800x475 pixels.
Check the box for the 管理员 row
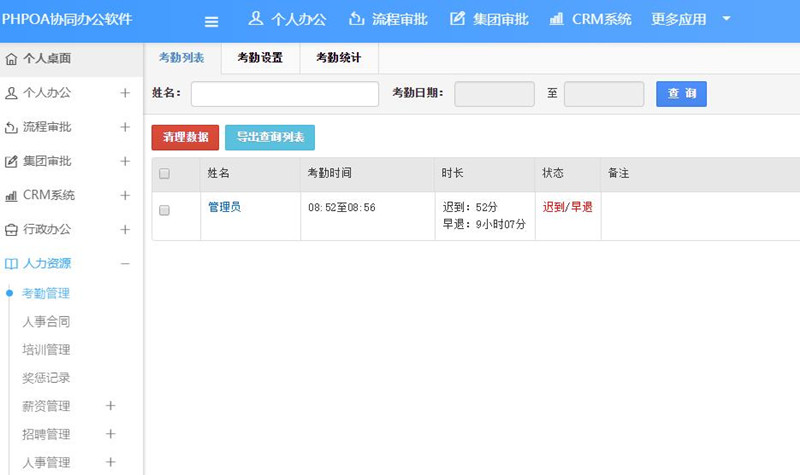(165, 210)
